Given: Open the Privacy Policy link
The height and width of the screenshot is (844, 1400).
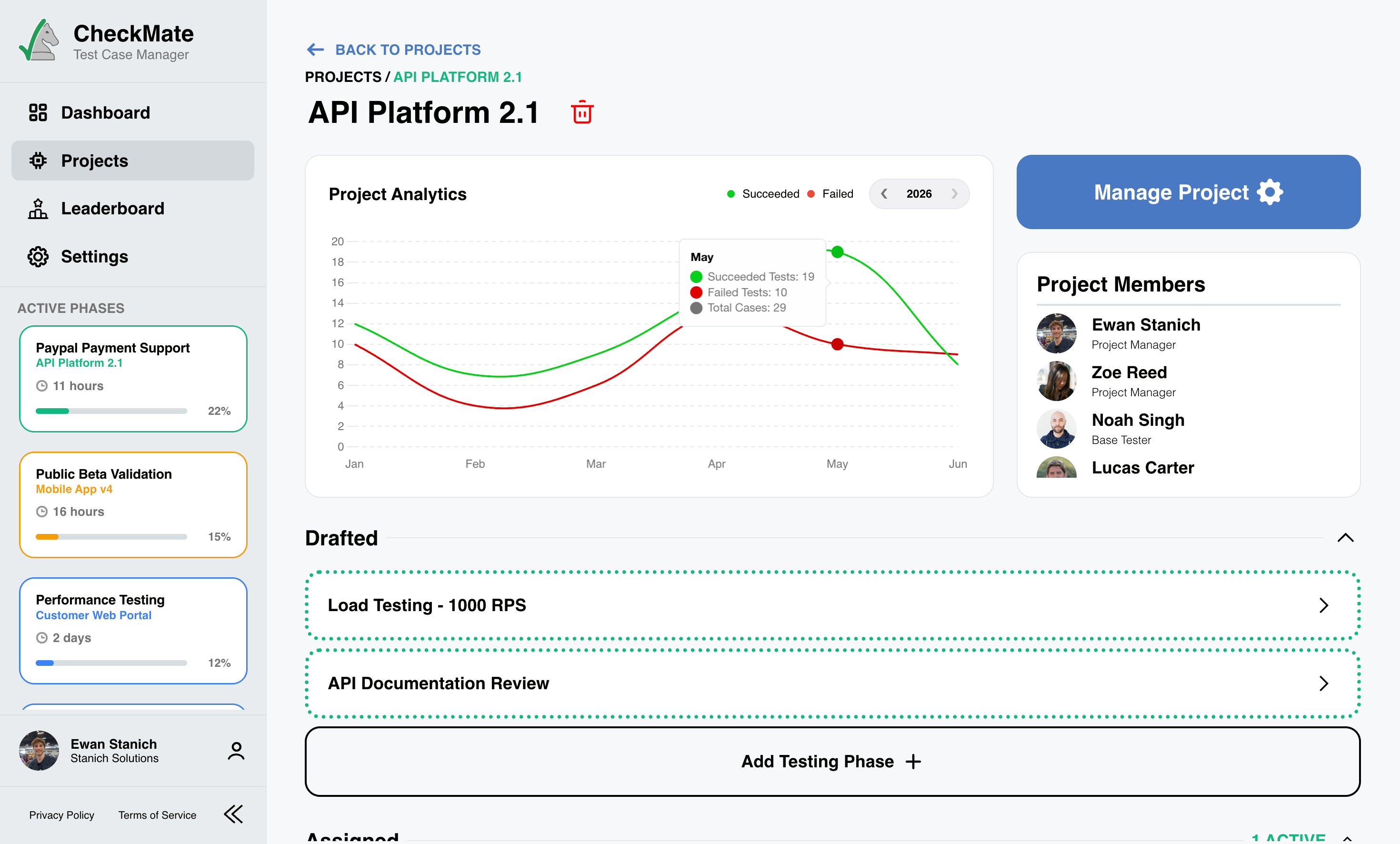Looking at the screenshot, I should click(61, 815).
